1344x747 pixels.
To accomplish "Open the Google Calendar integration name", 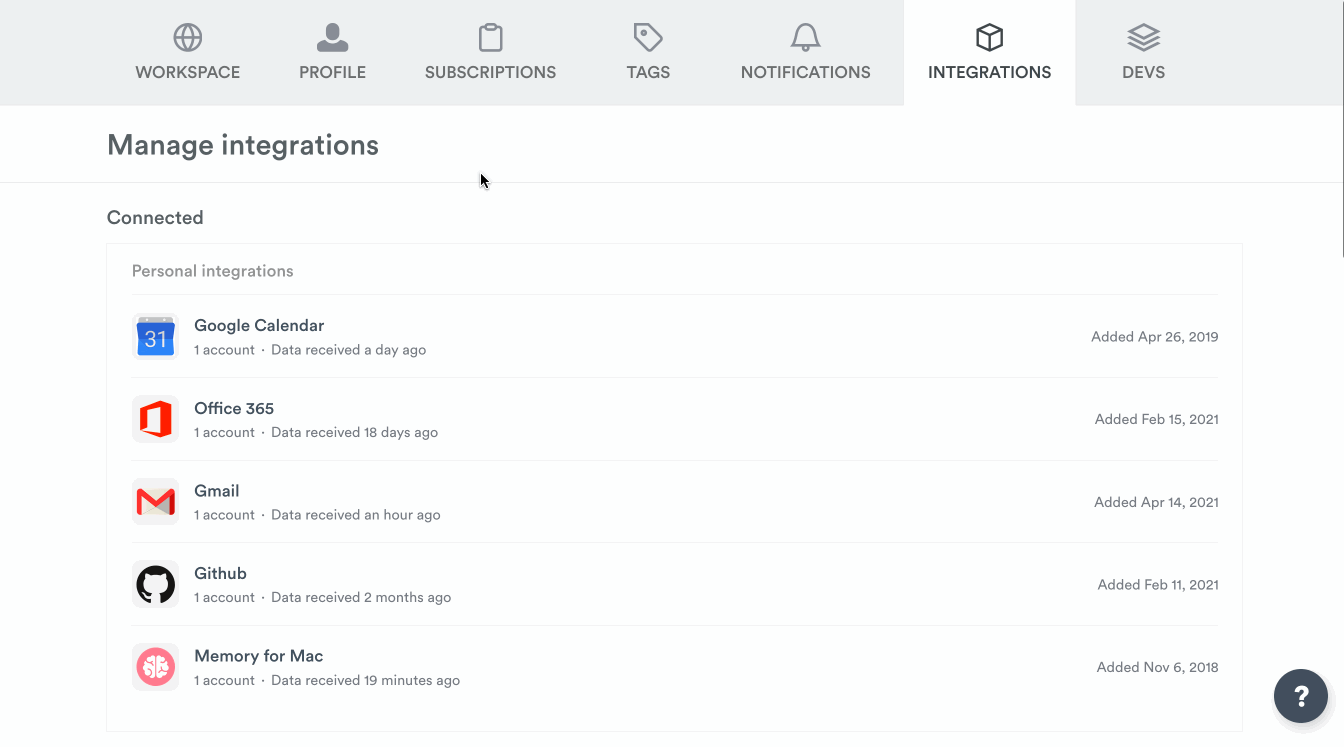I will [x=259, y=325].
